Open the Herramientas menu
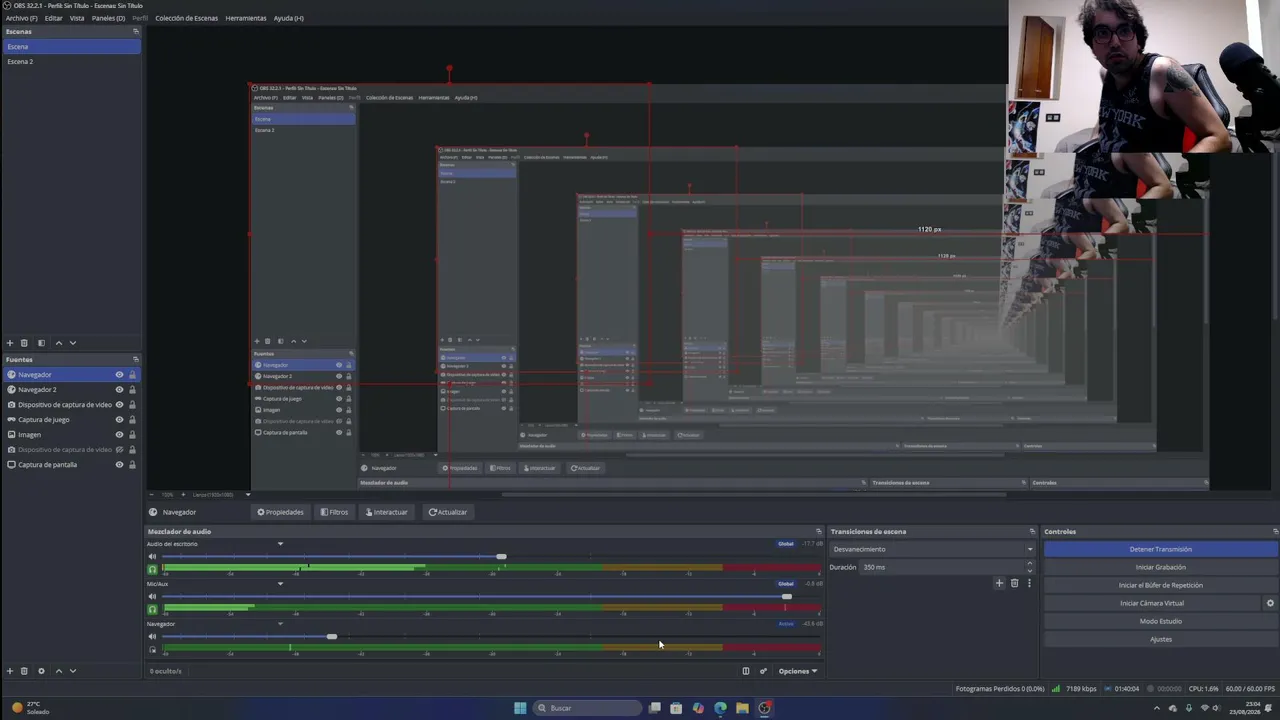 [x=246, y=18]
